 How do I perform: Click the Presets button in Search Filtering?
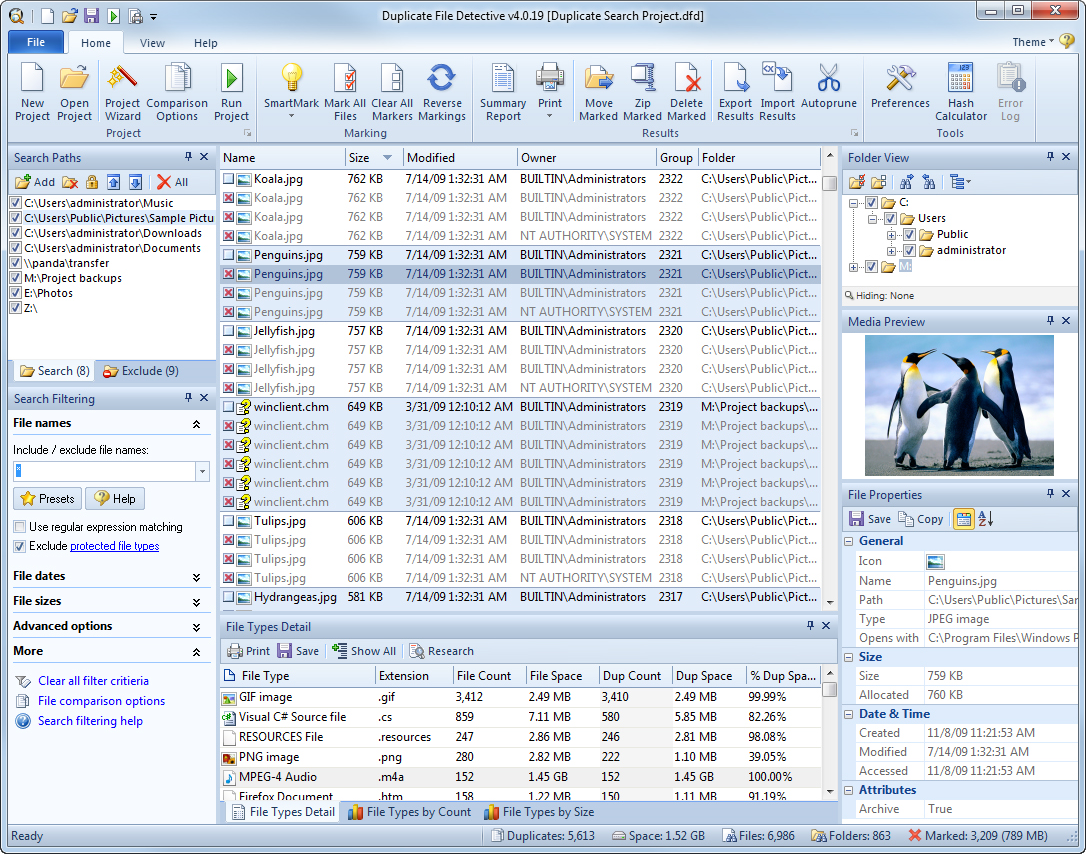pos(46,498)
